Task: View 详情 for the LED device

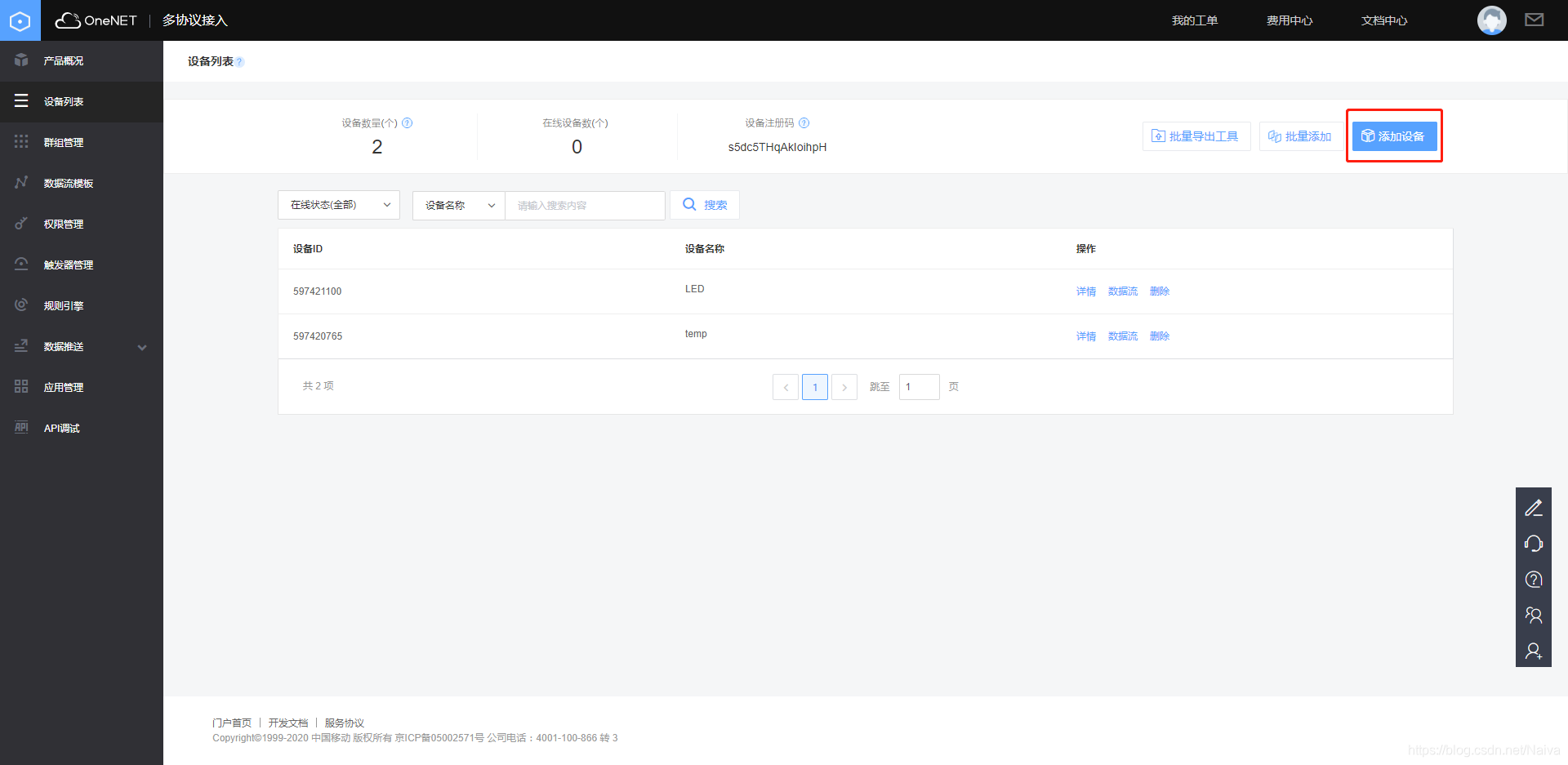Action: point(1085,291)
